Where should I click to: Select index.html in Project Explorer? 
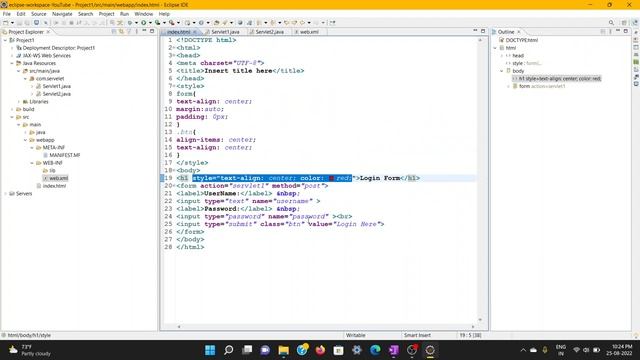pos(54,186)
